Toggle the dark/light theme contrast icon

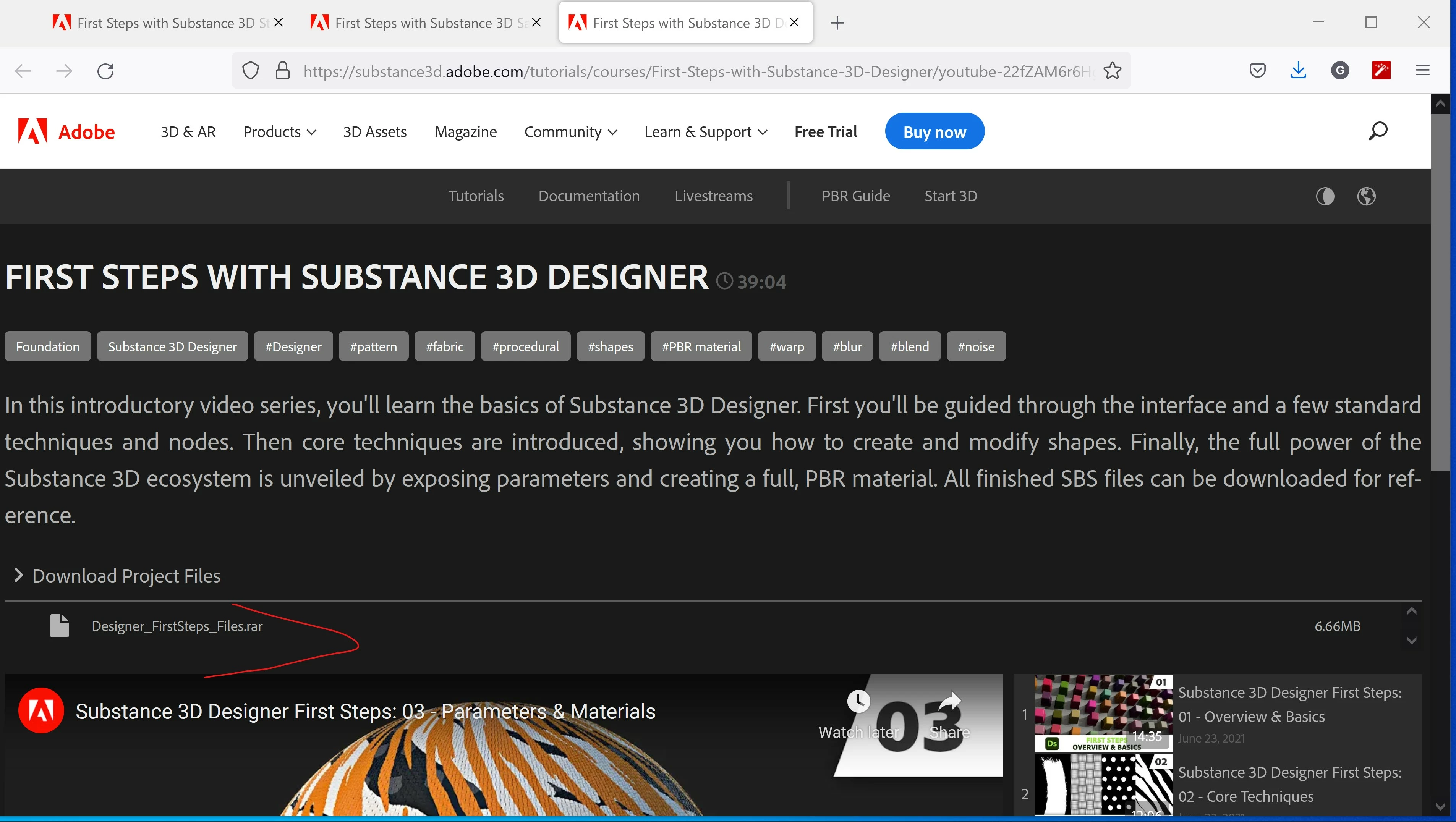(x=1325, y=196)
